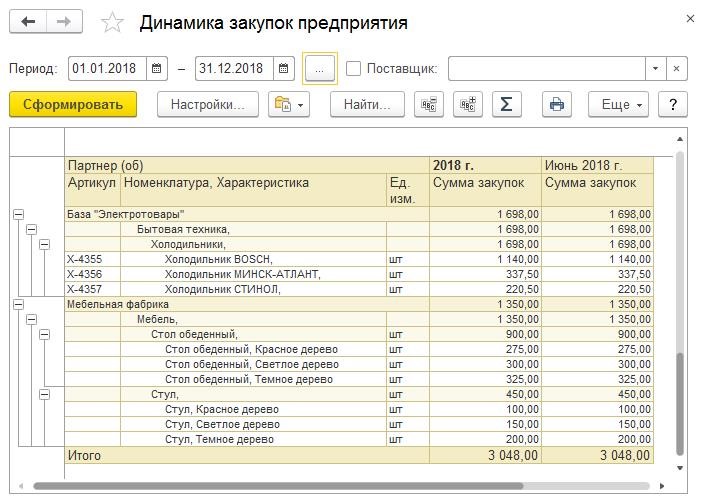Image resolution: width=703 pixels, height=504 pixels.
Task: Clear the Поставщик field with the x button
Action: [677, 69]
